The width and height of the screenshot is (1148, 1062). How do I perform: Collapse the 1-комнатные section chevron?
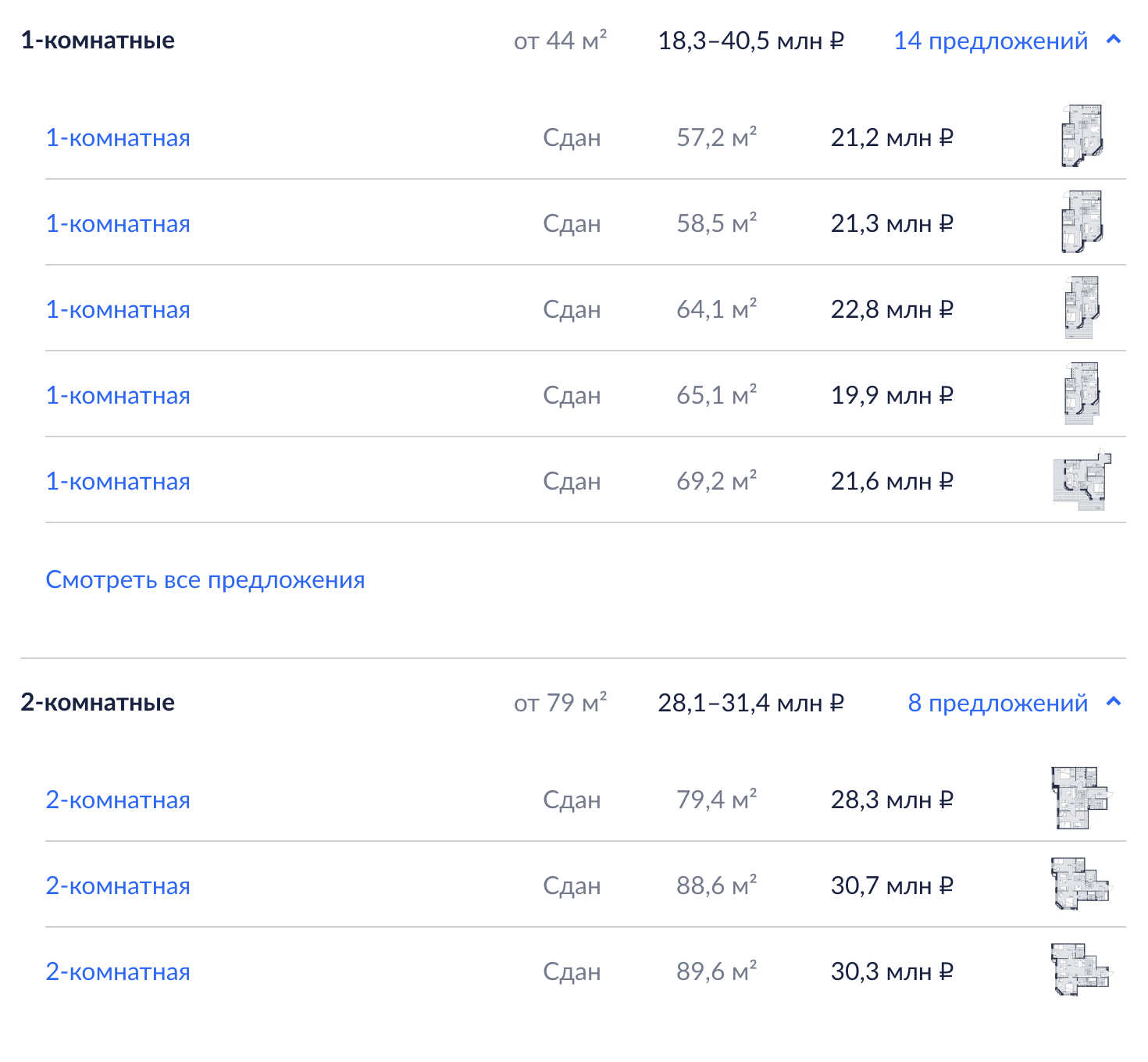[x=1114, y=40]
